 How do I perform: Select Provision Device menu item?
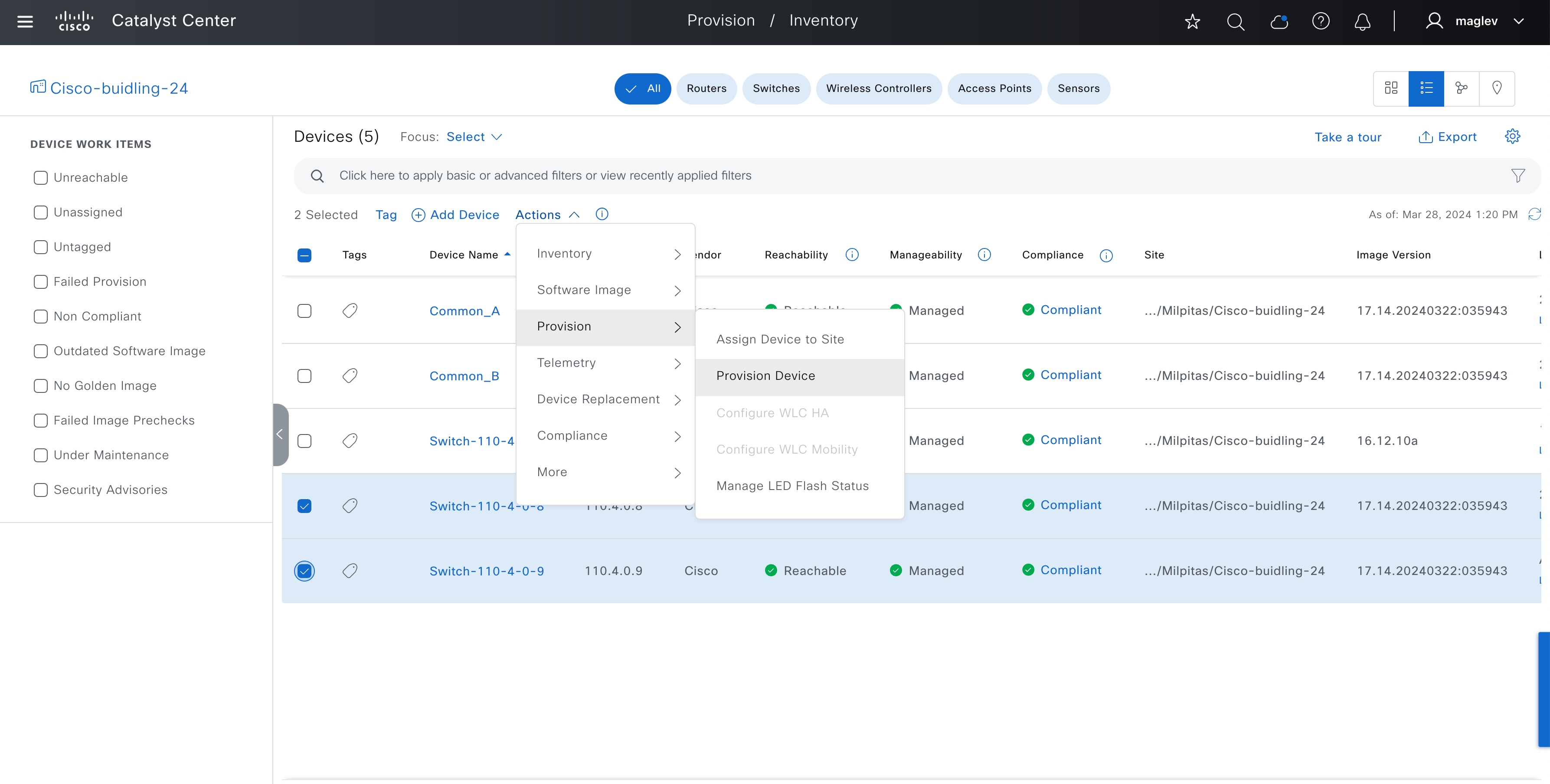(x=765, y=376)
